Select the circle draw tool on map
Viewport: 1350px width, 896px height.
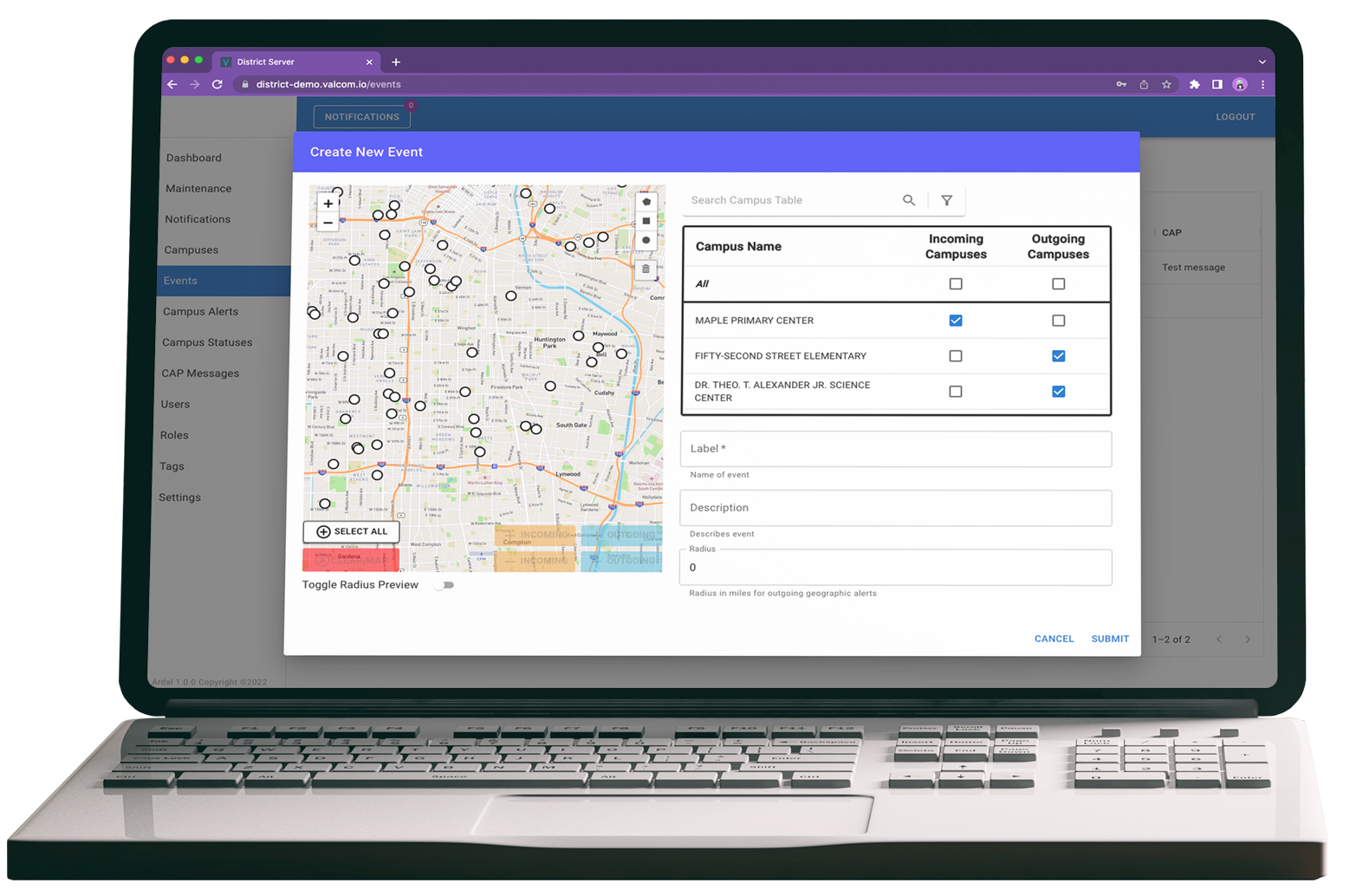pos(646,240)
